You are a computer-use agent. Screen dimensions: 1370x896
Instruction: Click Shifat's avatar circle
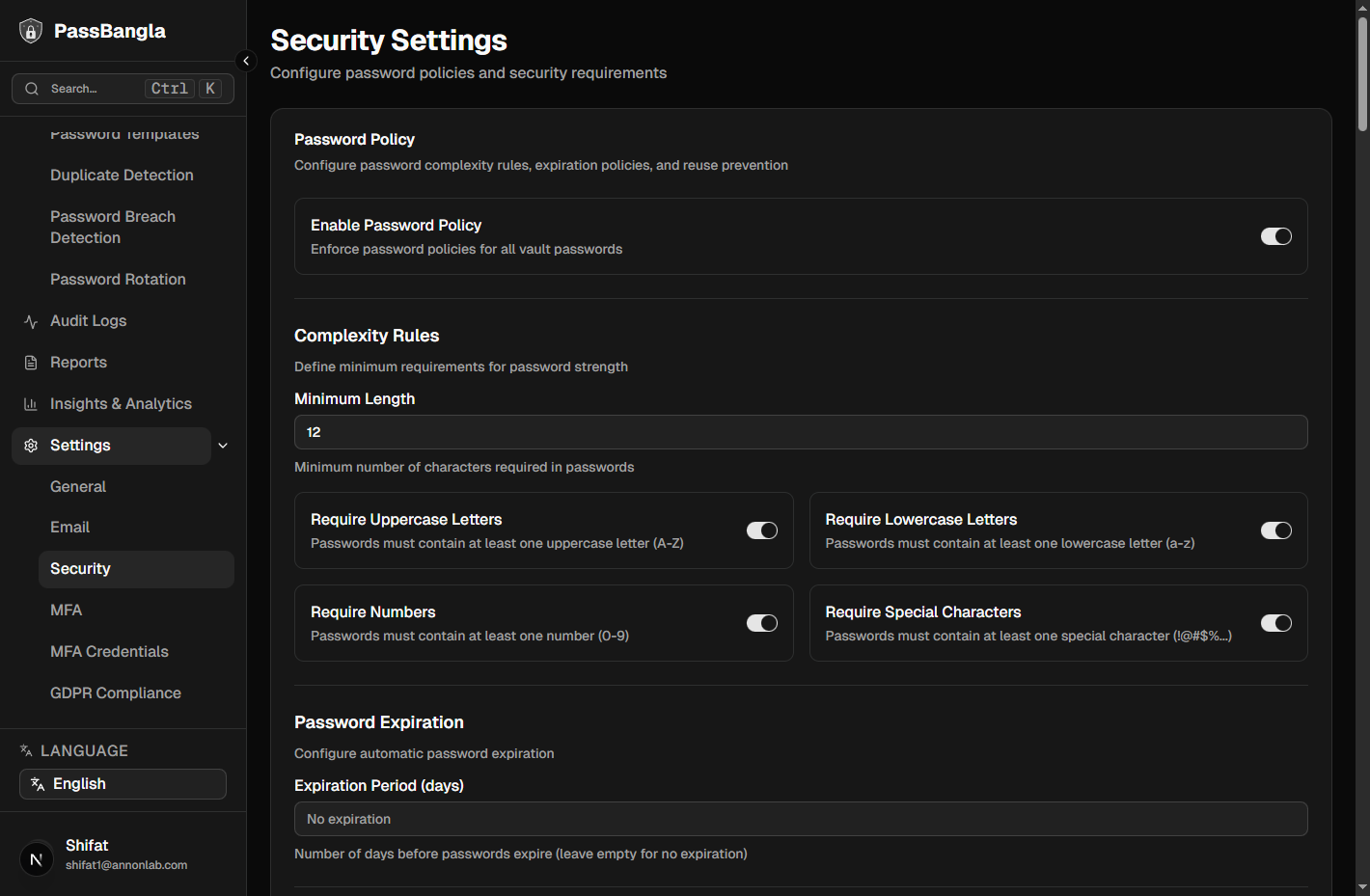36,858
